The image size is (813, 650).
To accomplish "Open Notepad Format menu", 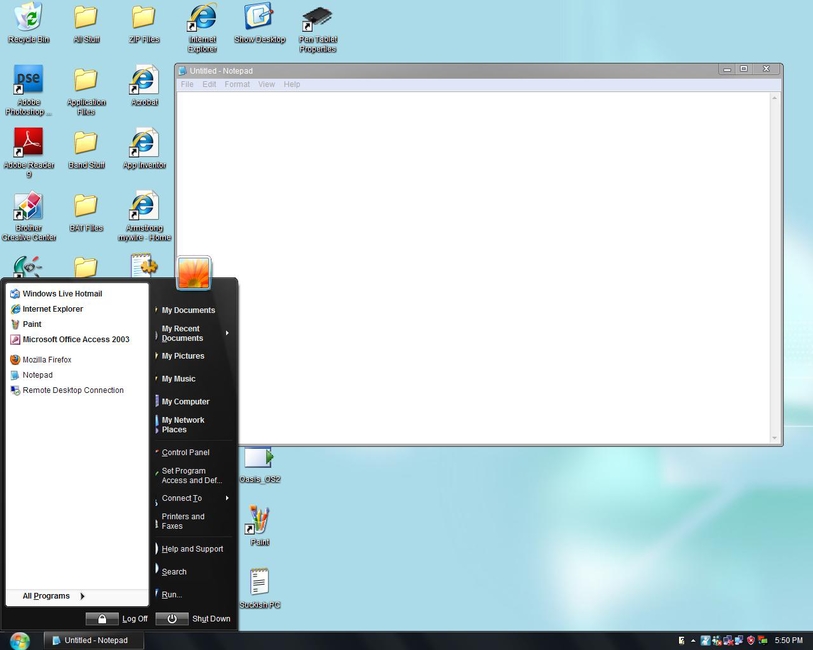I will (237, 84).
